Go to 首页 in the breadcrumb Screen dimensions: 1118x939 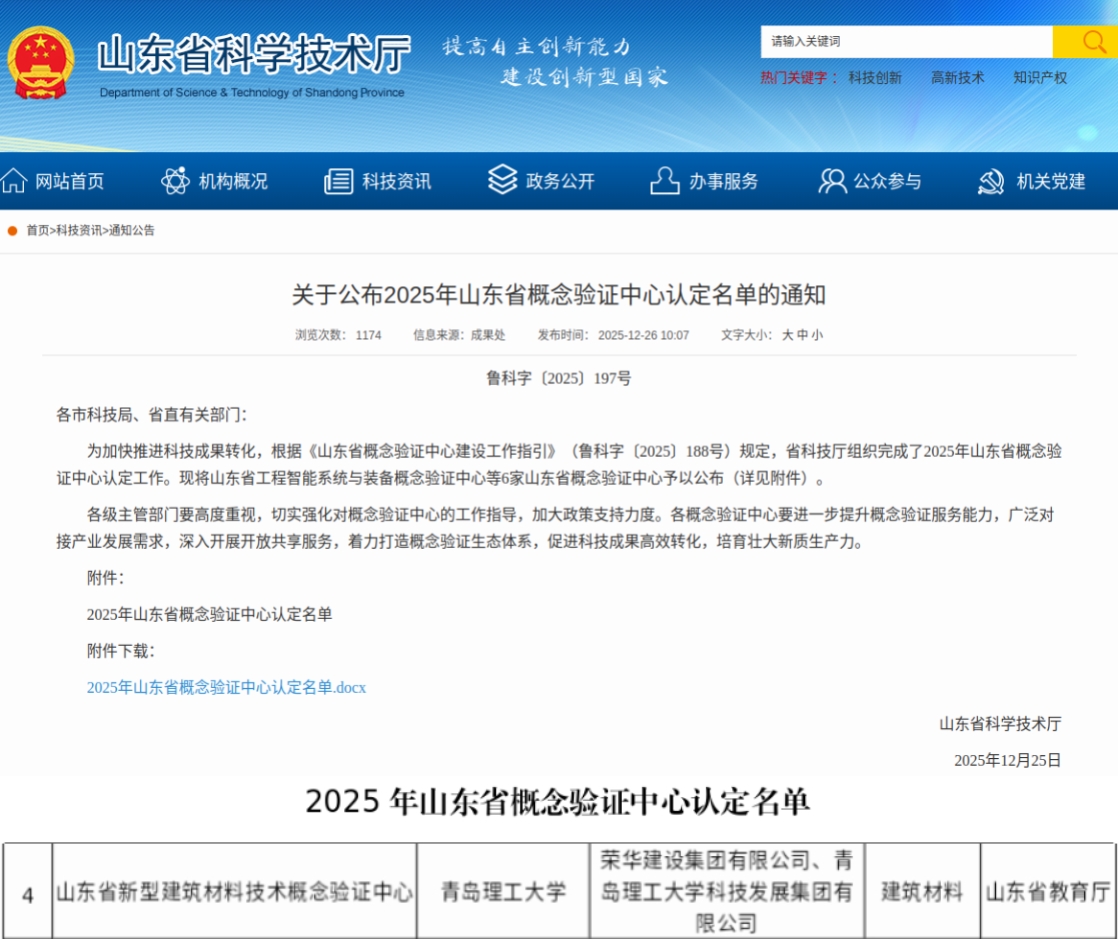37,231
